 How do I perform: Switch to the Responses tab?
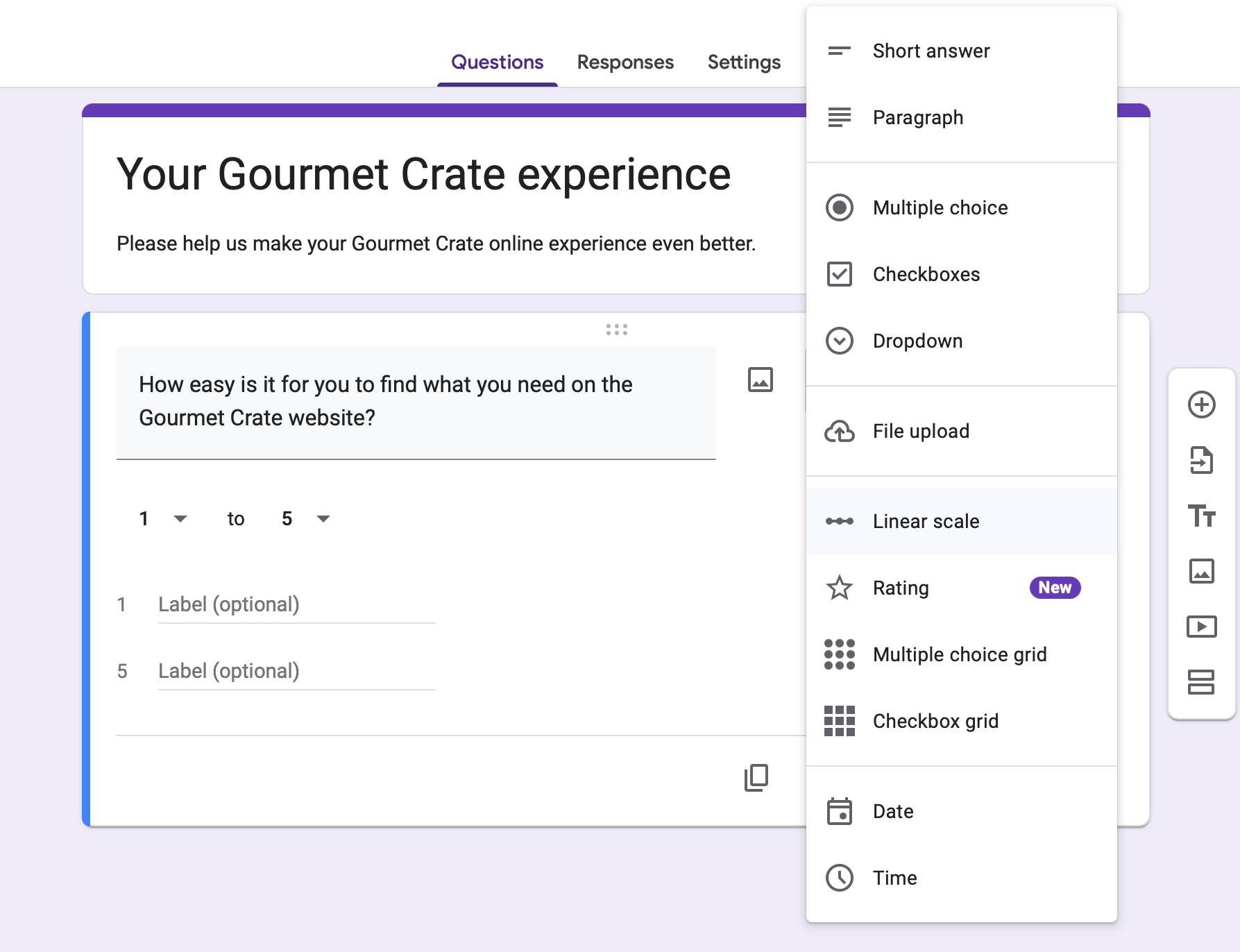pos(625,62)
